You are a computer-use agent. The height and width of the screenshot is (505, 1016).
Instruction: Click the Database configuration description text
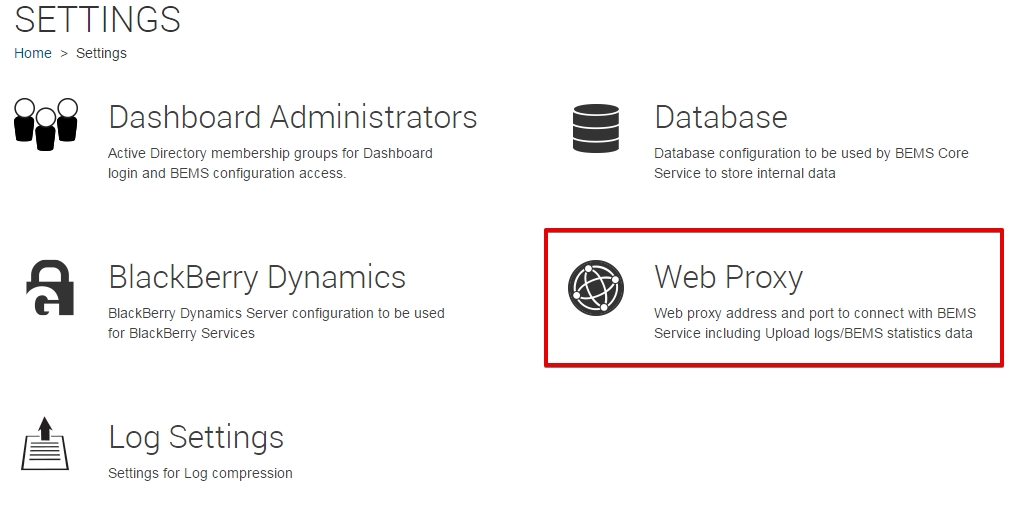811,163
